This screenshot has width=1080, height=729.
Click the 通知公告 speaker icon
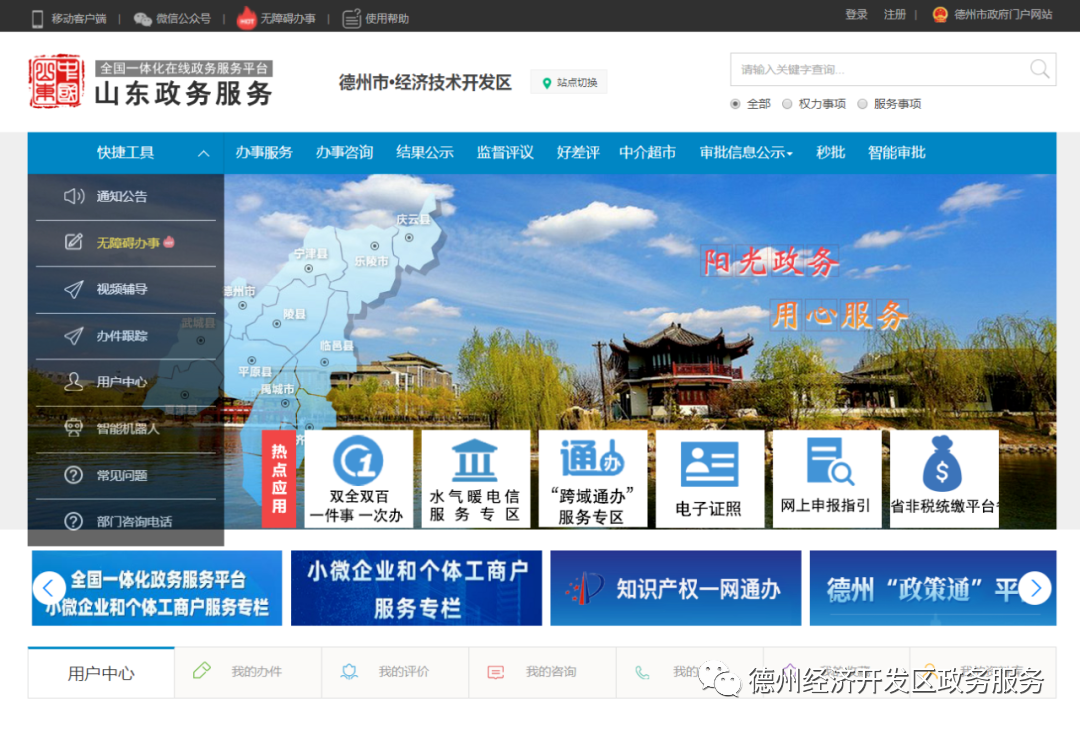coord(74,196)
